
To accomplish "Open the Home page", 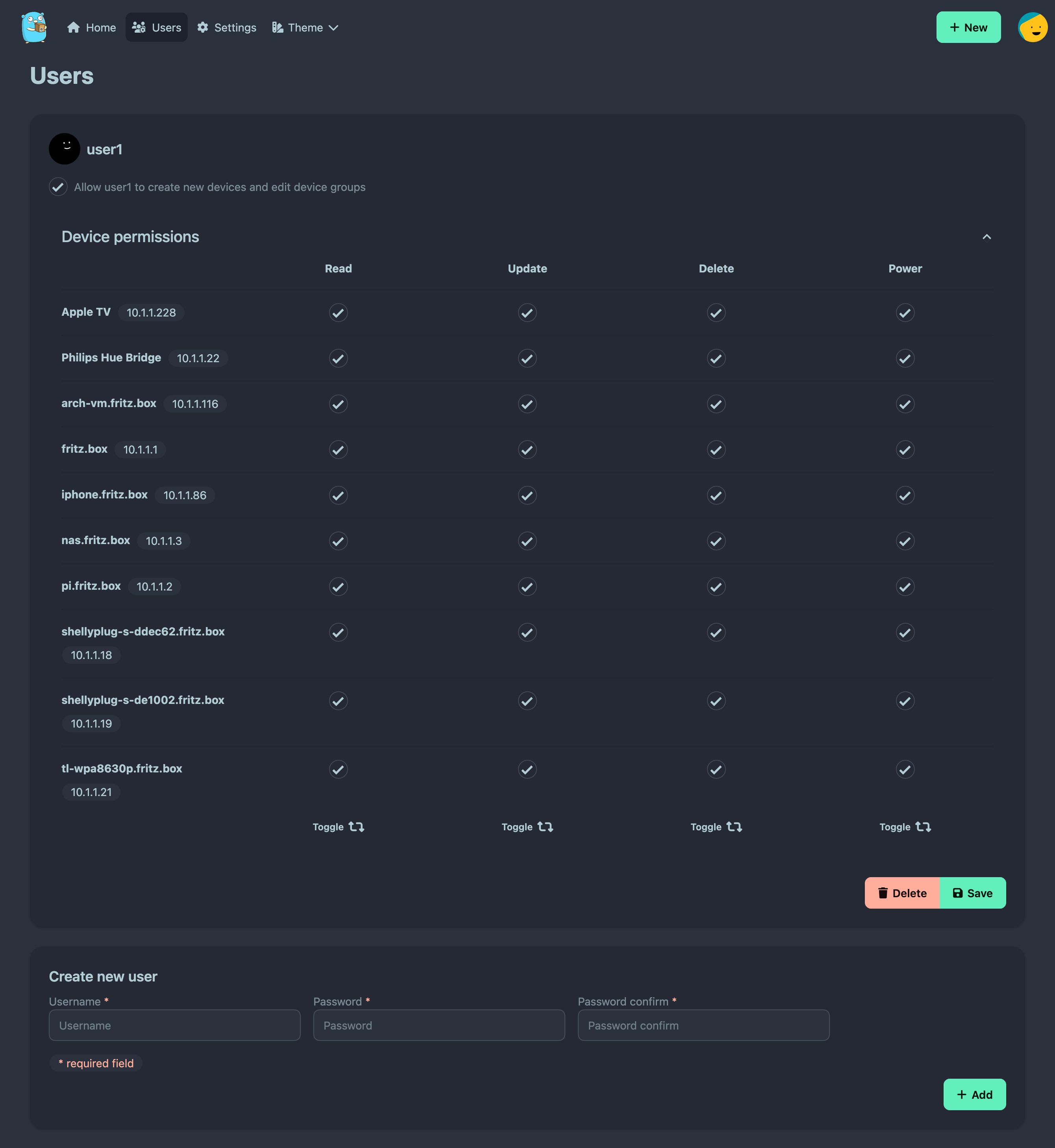I will pos(91,28).
